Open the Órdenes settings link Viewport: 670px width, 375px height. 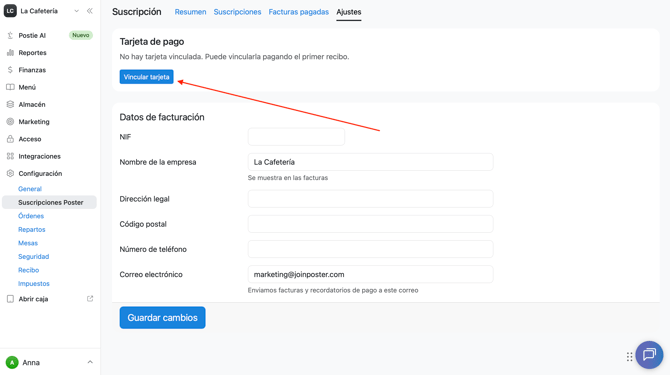tap(31, 216)
